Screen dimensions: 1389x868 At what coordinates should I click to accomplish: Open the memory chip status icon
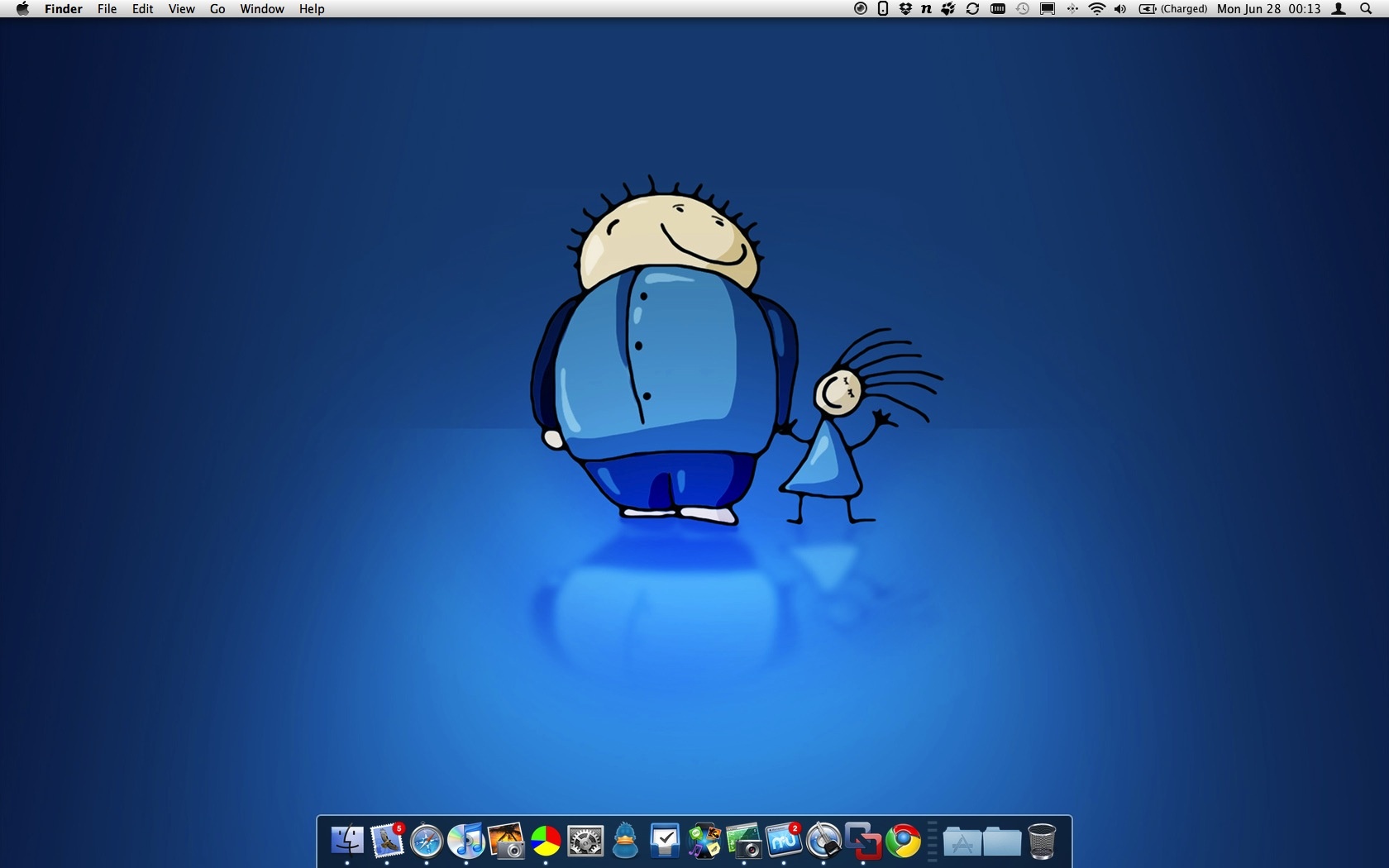(998, 9)
